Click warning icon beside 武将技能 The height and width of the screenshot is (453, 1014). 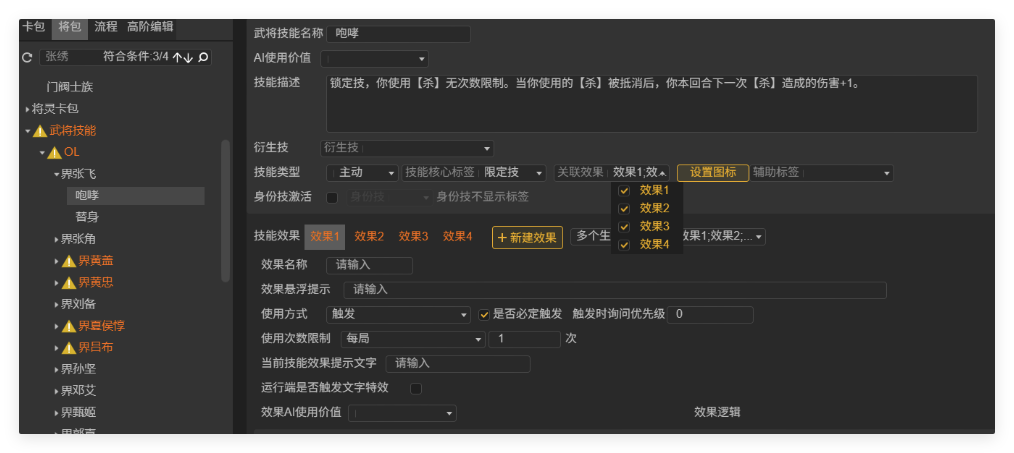coord(40,131)
